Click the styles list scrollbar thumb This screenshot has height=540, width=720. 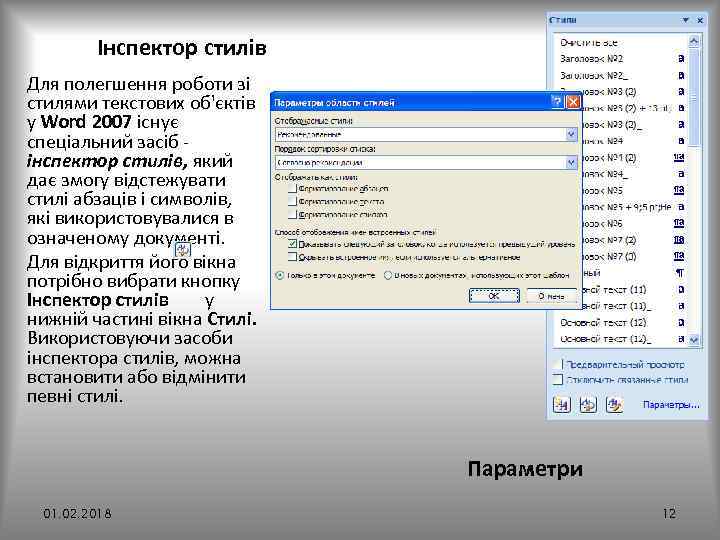(694, 96)
